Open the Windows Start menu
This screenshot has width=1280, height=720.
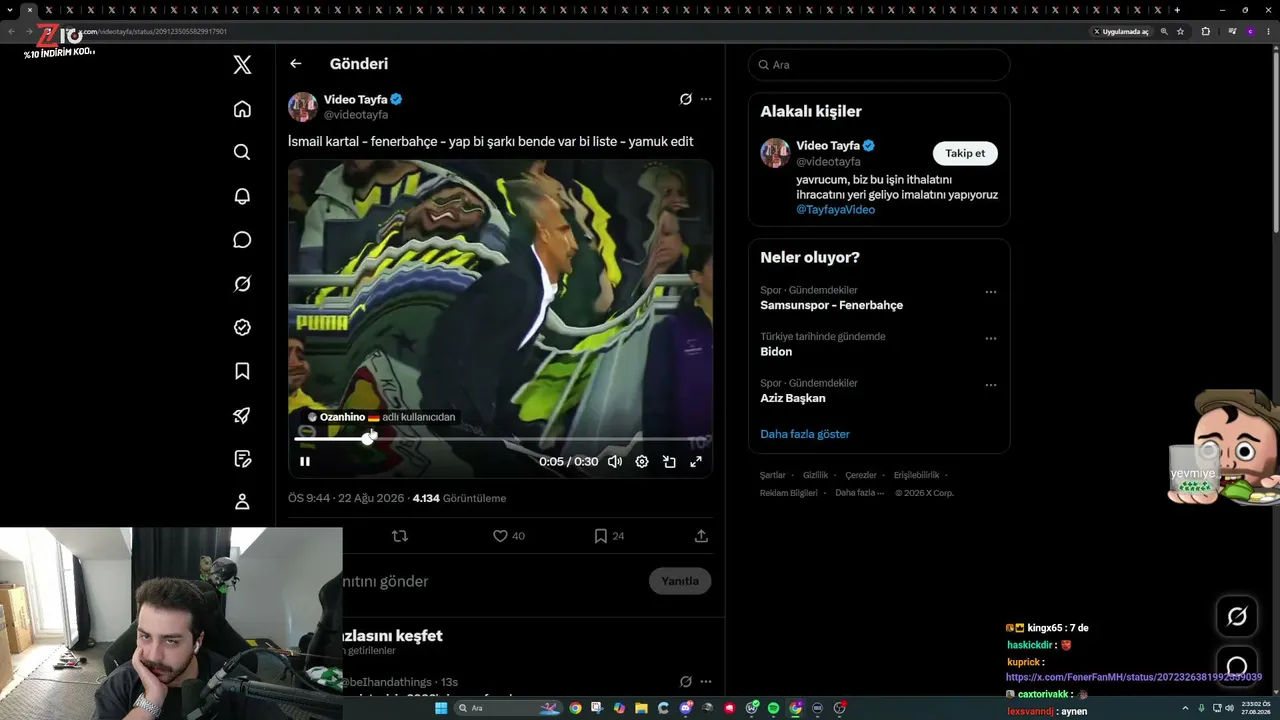point(441,708)
